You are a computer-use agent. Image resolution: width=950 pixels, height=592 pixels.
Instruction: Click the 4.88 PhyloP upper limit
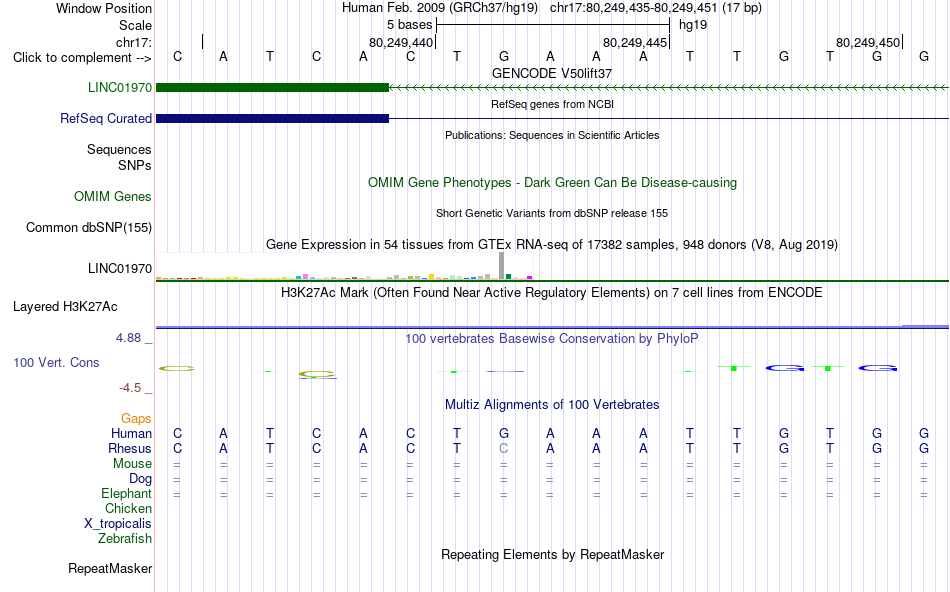pyautogui.click(x=128, y=338)
